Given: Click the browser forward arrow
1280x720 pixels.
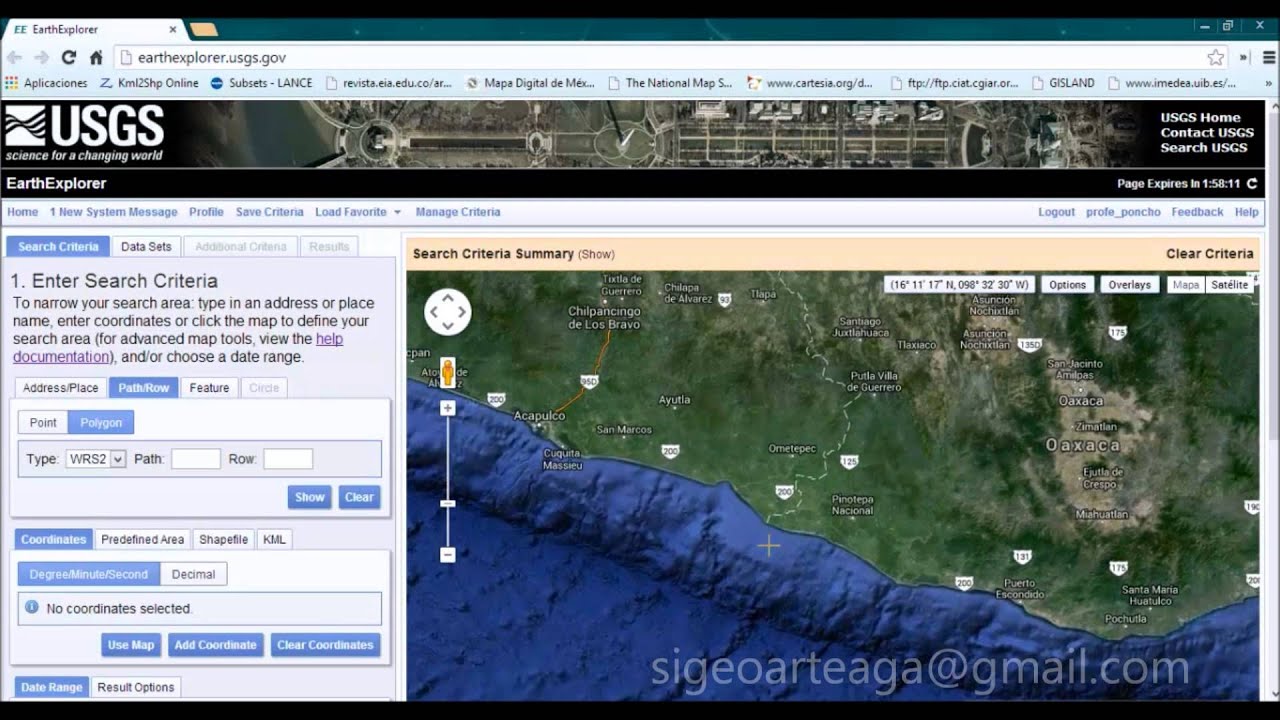Looking at the screenshot, I should pyautogui.click(x=42, y=58).
